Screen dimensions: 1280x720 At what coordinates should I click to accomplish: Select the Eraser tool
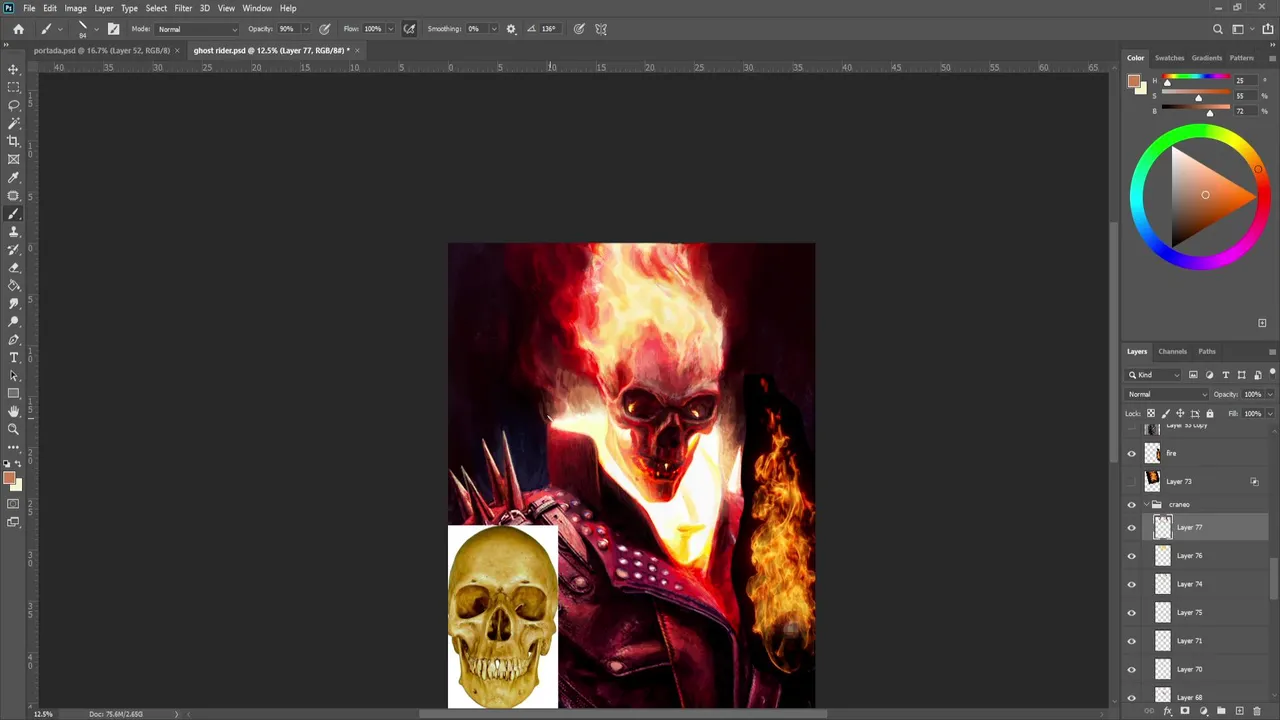point(14,267)
